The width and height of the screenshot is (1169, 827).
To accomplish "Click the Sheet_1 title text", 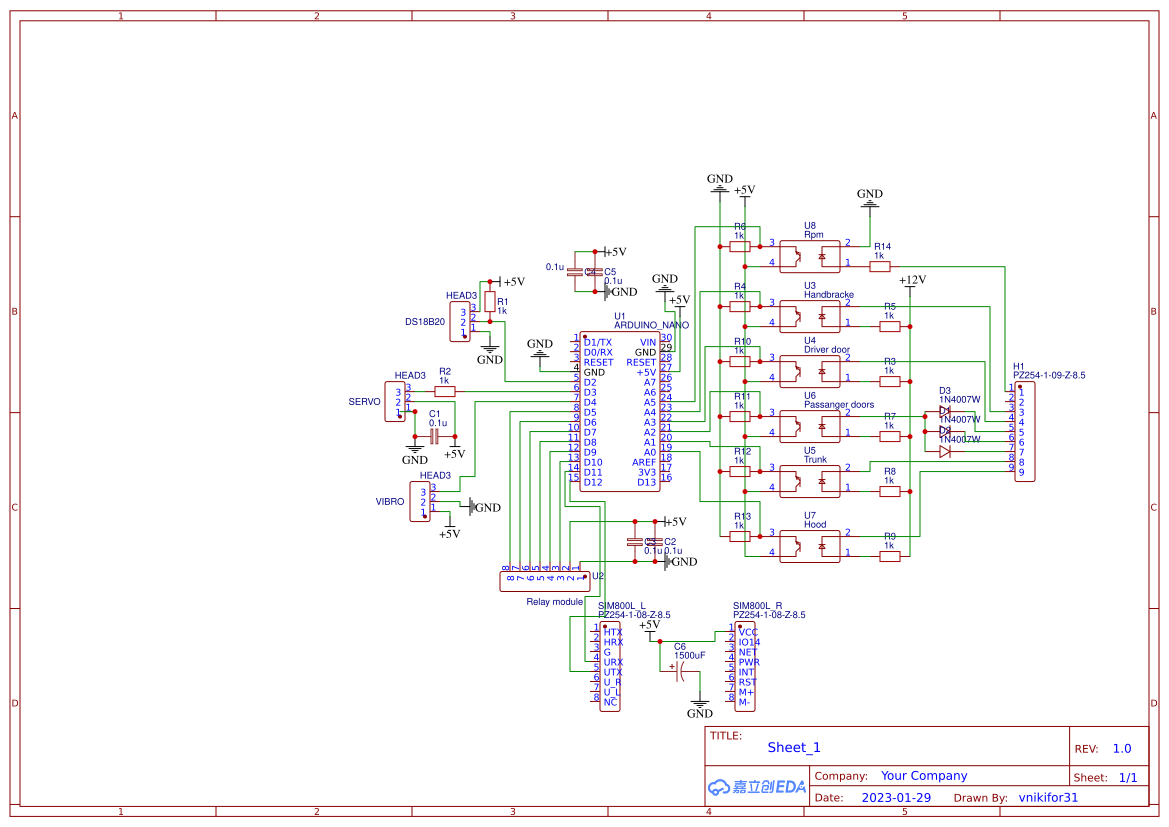I will pos(792,747).
